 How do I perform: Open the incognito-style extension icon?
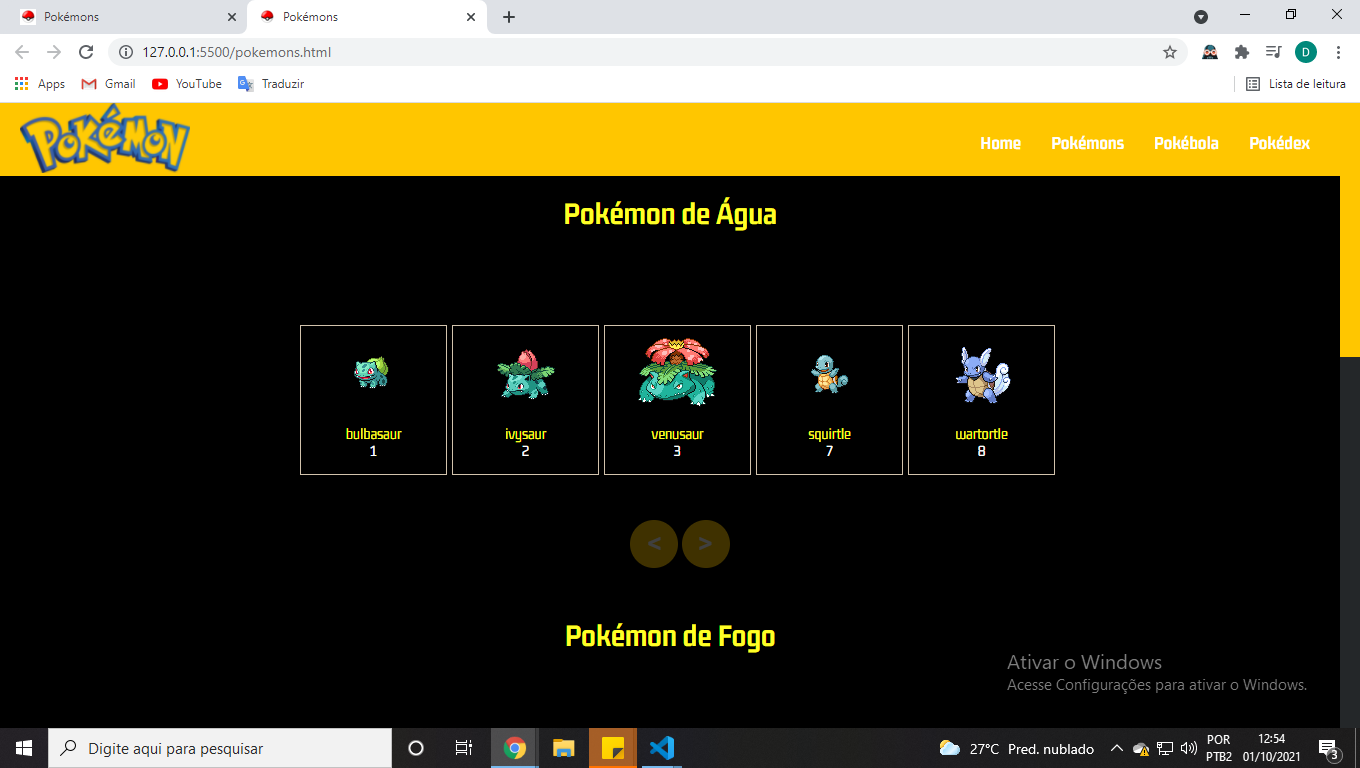(x=1210, y=52)
